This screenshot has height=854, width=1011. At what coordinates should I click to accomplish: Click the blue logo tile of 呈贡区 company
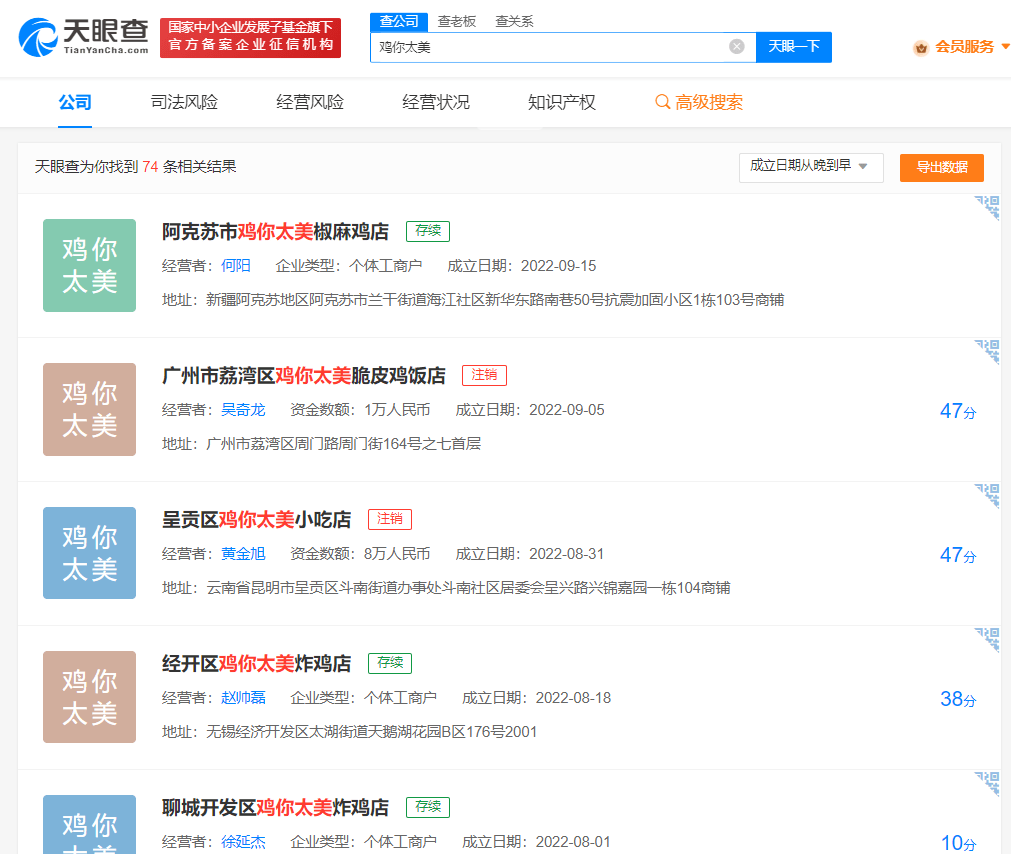pyautogui.click(x=90, y=553)
